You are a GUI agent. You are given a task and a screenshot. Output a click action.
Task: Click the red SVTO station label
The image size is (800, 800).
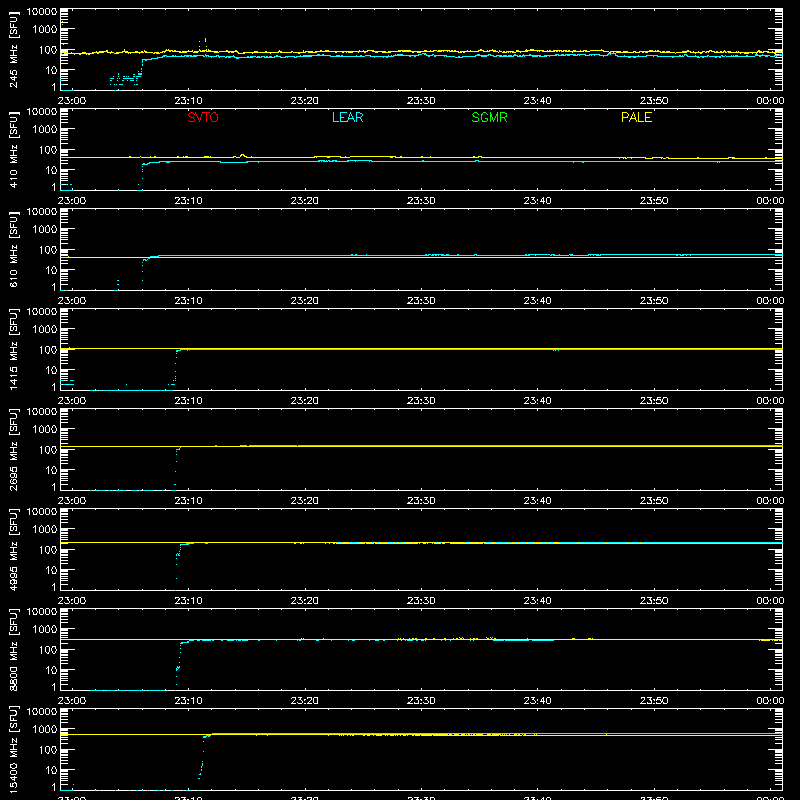point(203,117)
